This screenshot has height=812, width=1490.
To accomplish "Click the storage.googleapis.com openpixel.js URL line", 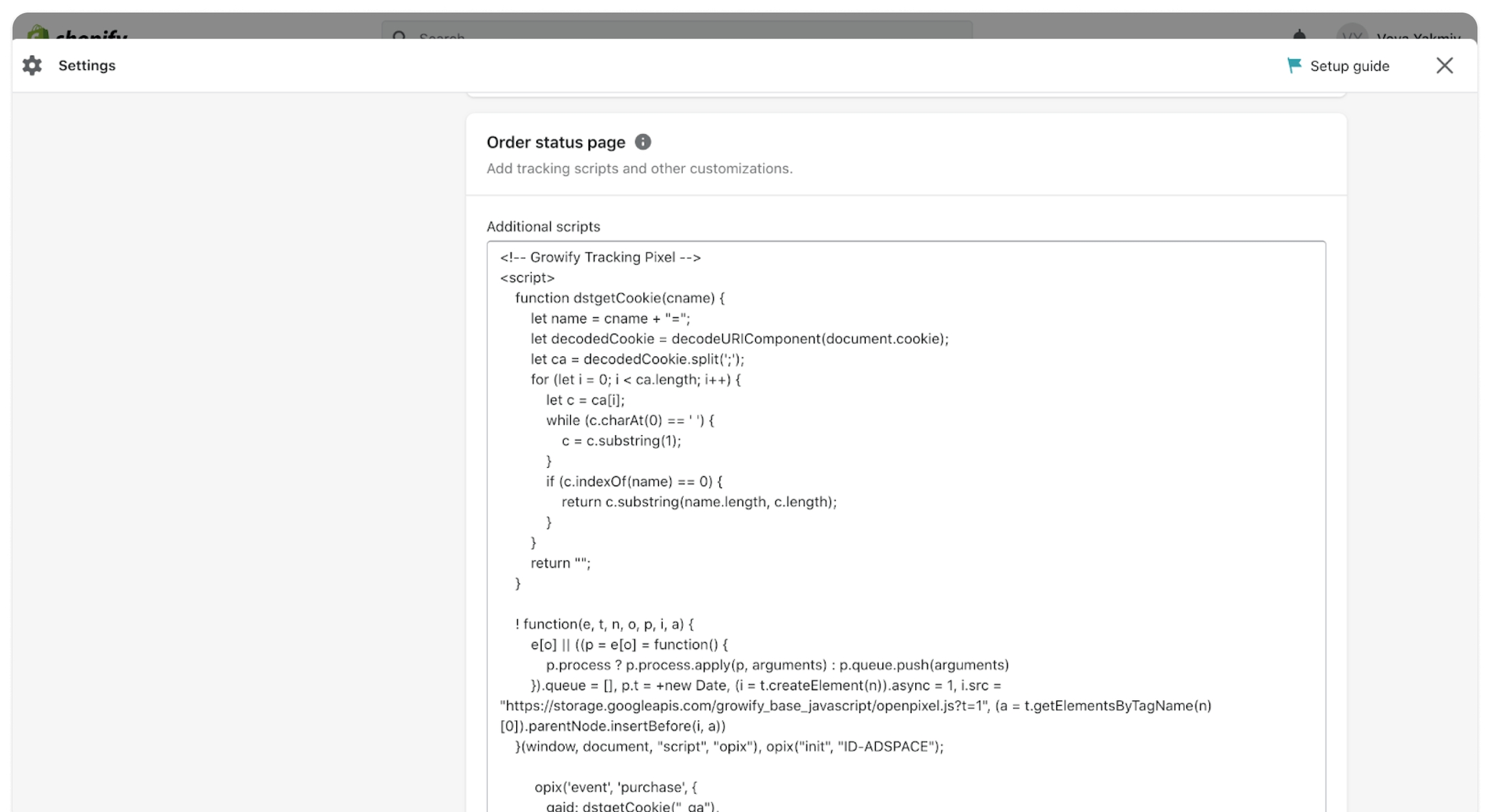I will [856, 705].
